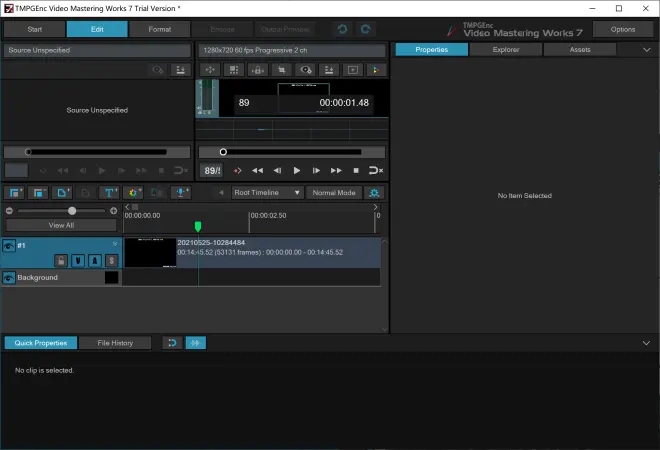
Task: Play the timeline preview
Action: point(297,170)
